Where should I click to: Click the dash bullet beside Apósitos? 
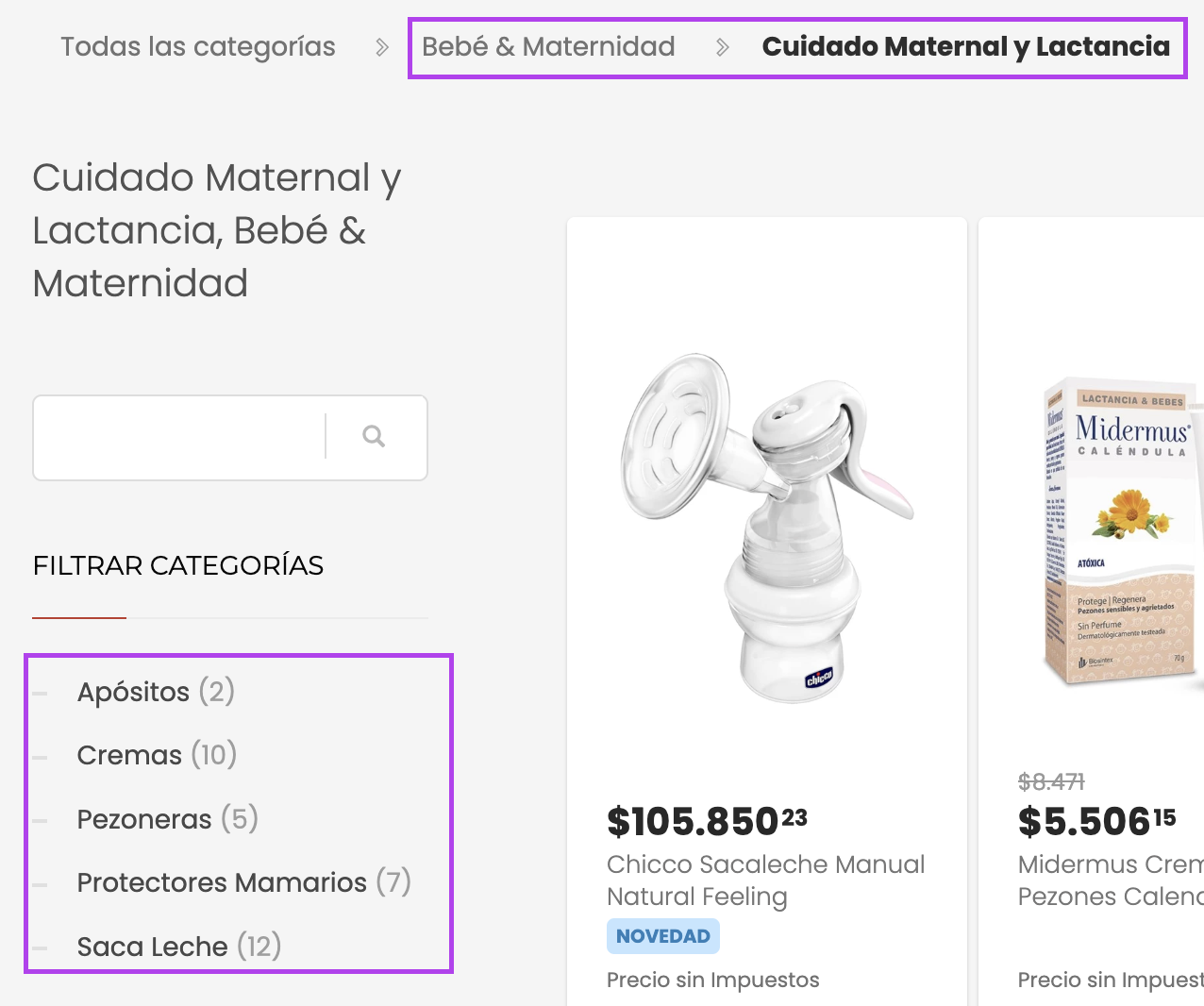click(x=40, y=694)
